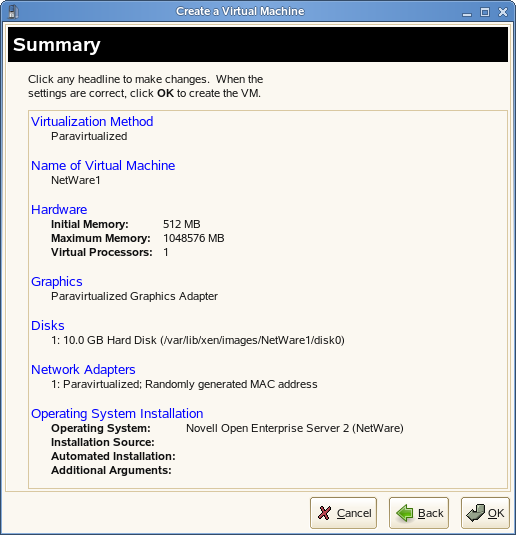This screenshot has width=516, height=535.
Task: Select the VM name text 'NetWare1'
Action: coord(76,180)
